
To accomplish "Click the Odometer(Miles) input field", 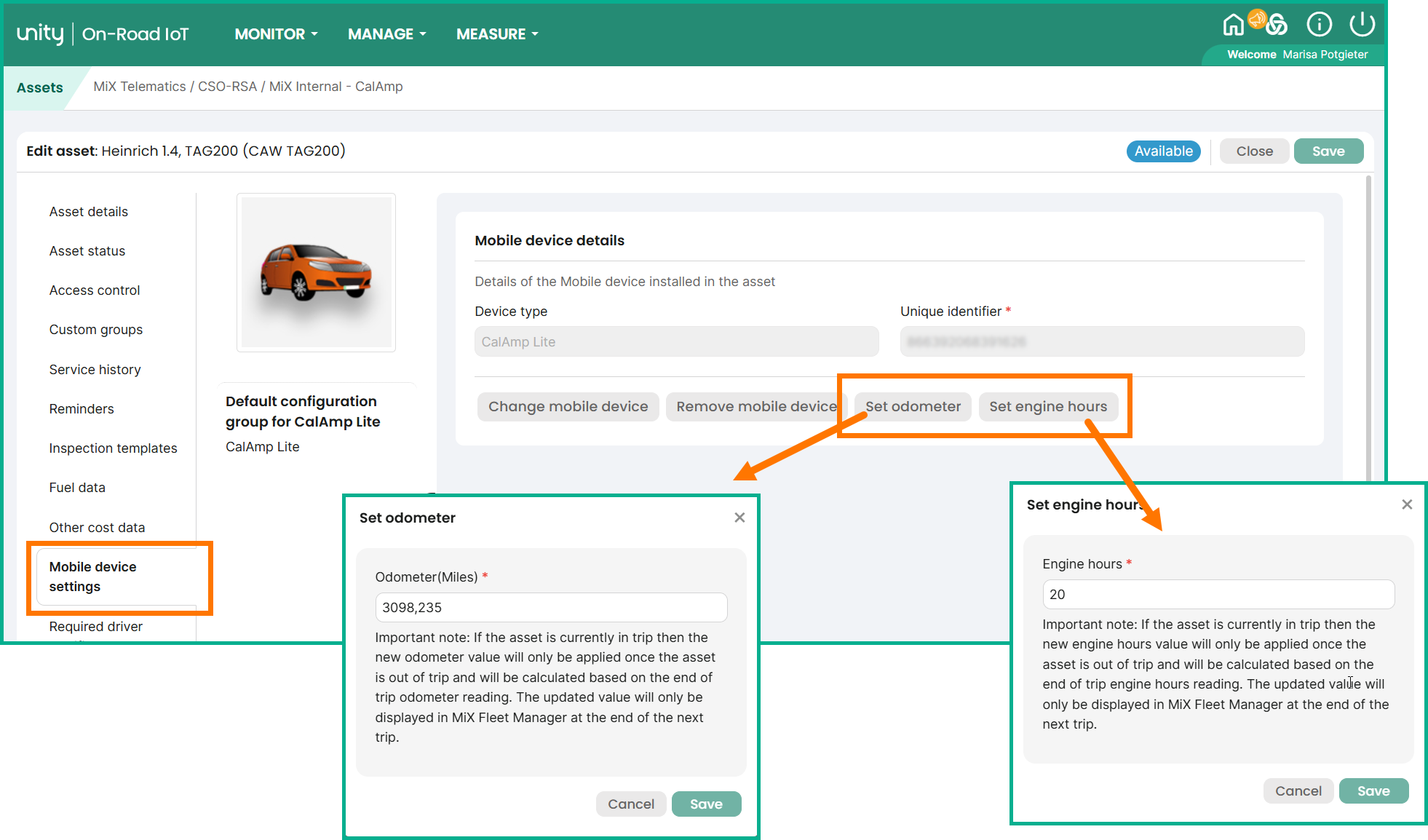I will [551, 608].
